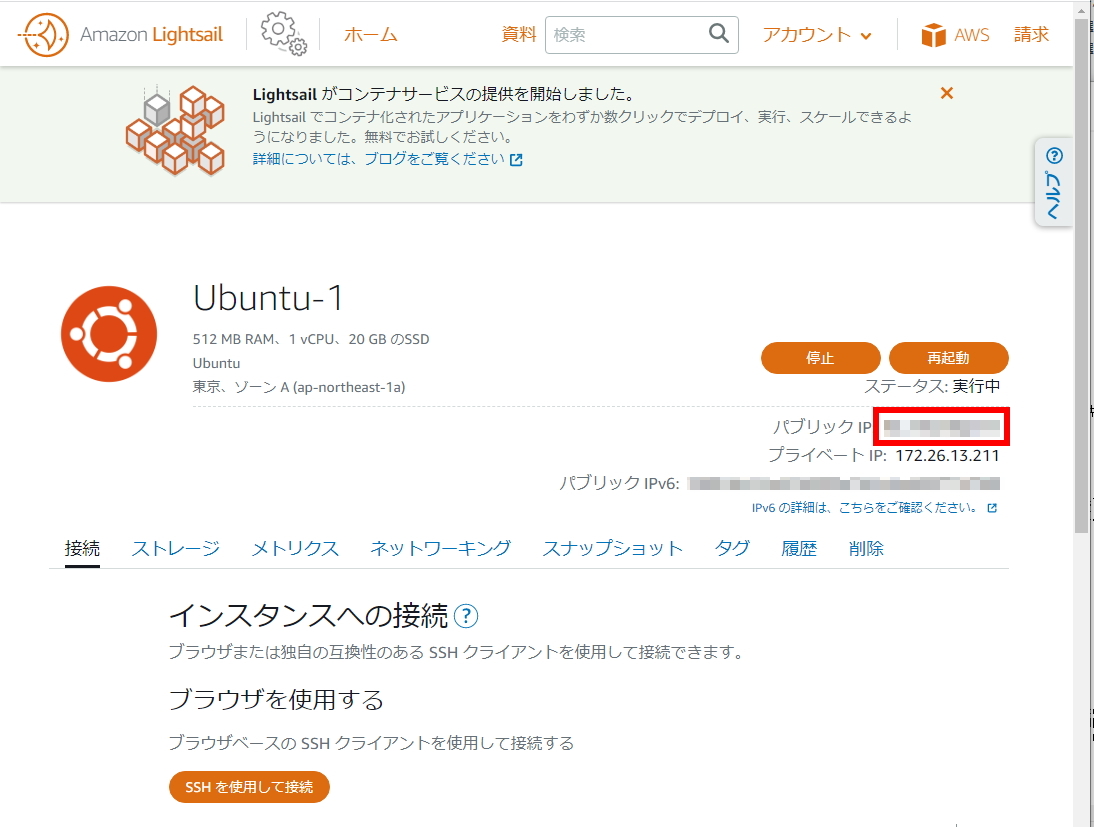The width and height of the screenshot is (1094, 827).
Task: Click the 512 MB RAM specs text
Action: pyautogui.click(x=310, y=339)
